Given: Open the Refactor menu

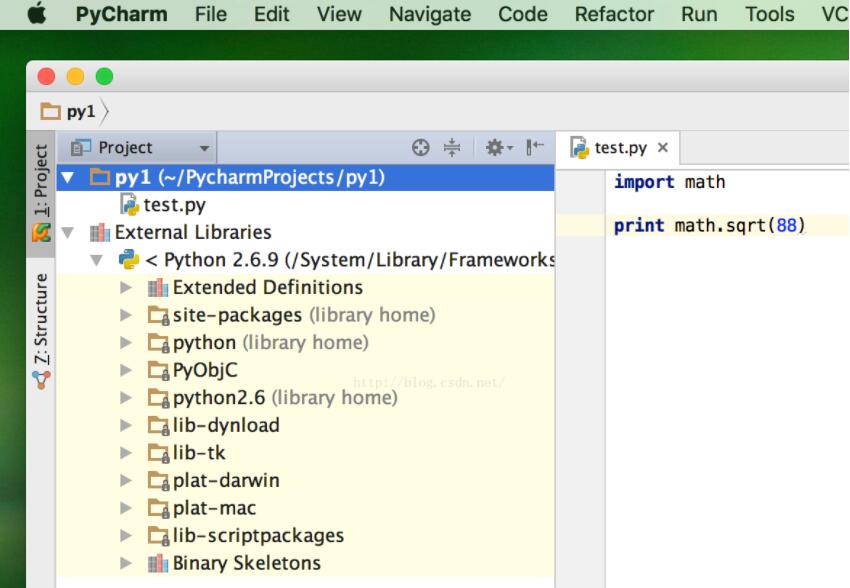Looking at the screenshot, I should click(x=614, y=14).
